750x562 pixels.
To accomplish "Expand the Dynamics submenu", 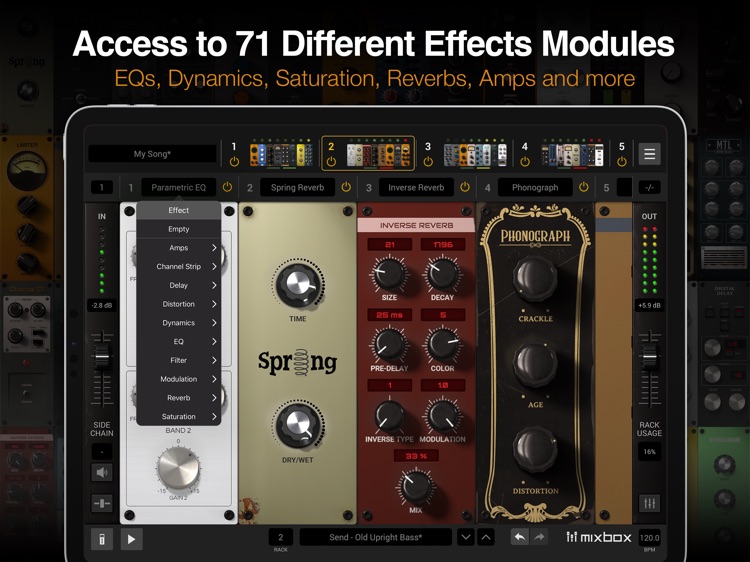I will [x=178, y=323].
